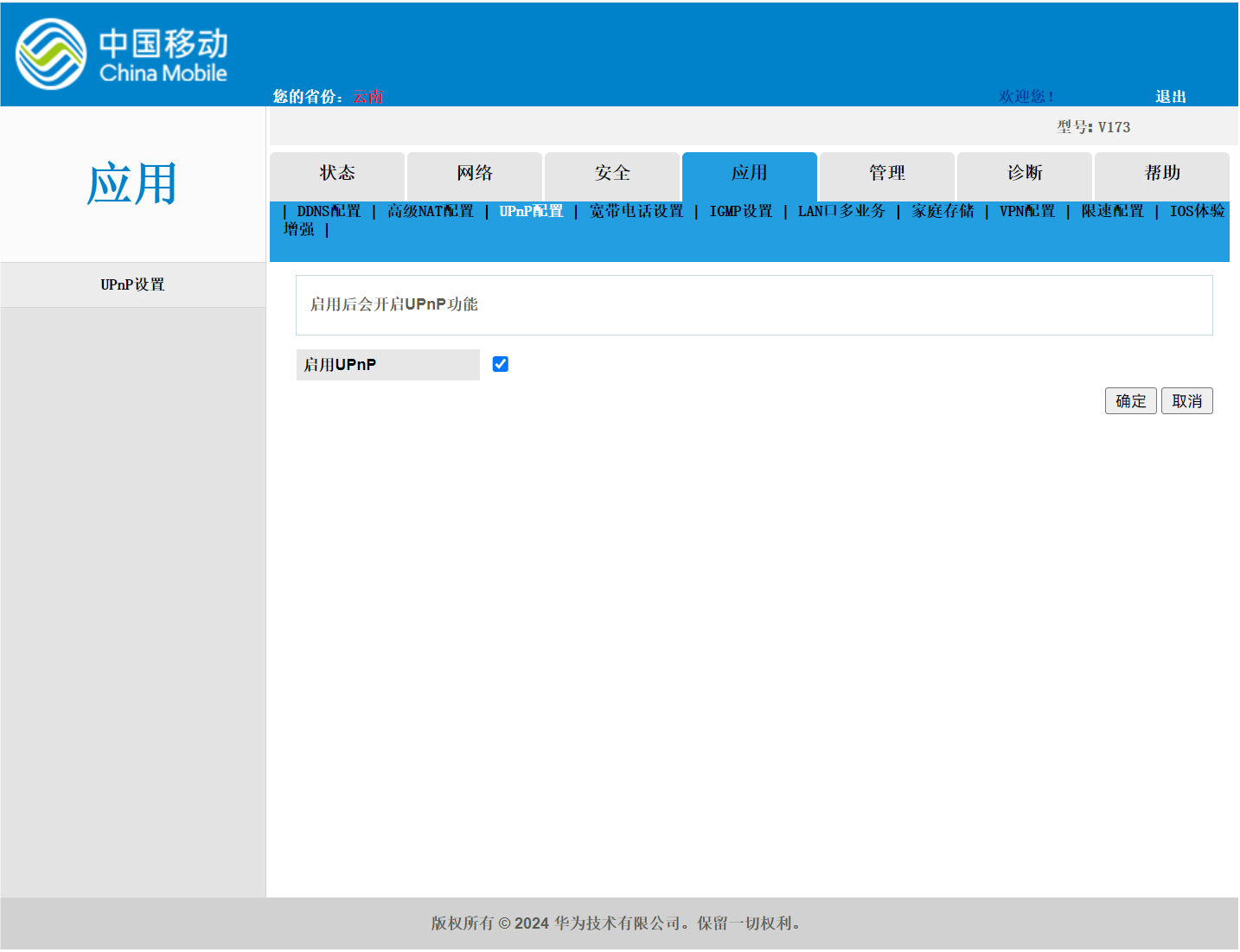Open the 管理 tab
This screenshot has height=952, width=1240.
[887, 174]
